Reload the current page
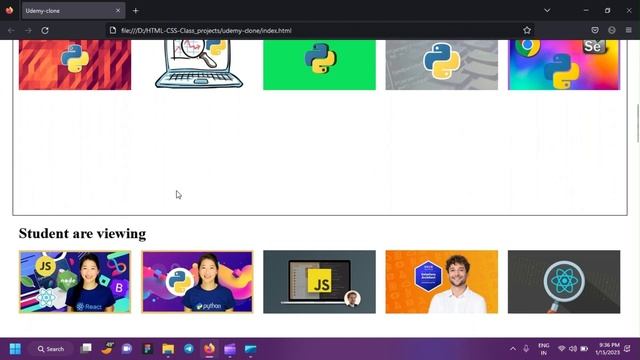Image resolution: width=640 pixels, height=360 pixels. click(45, 31)
